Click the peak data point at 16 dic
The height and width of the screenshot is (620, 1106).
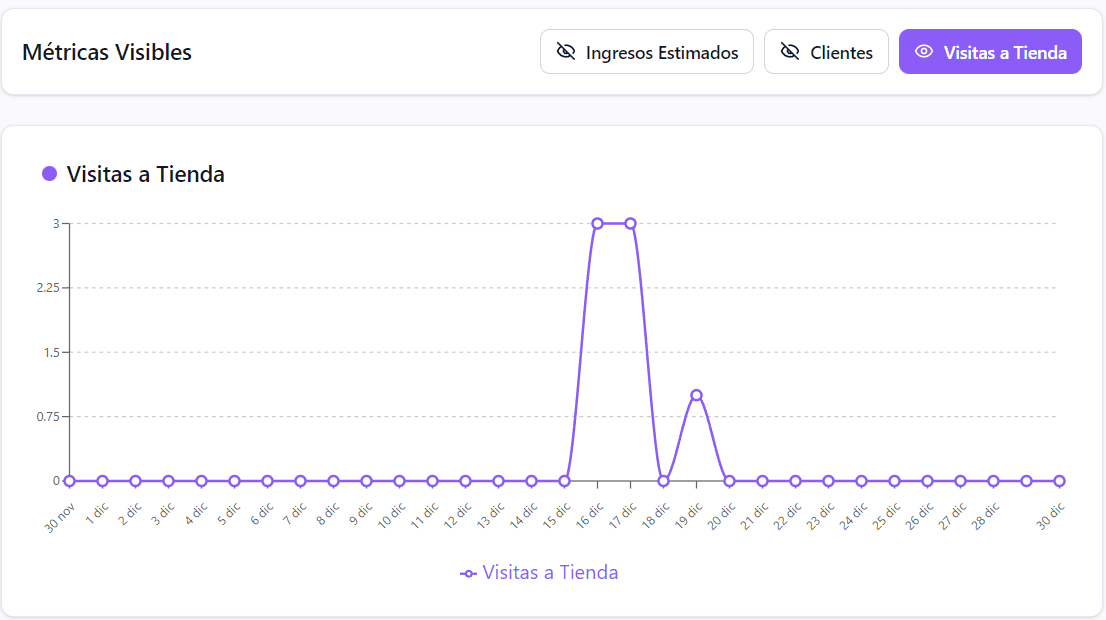599,222
